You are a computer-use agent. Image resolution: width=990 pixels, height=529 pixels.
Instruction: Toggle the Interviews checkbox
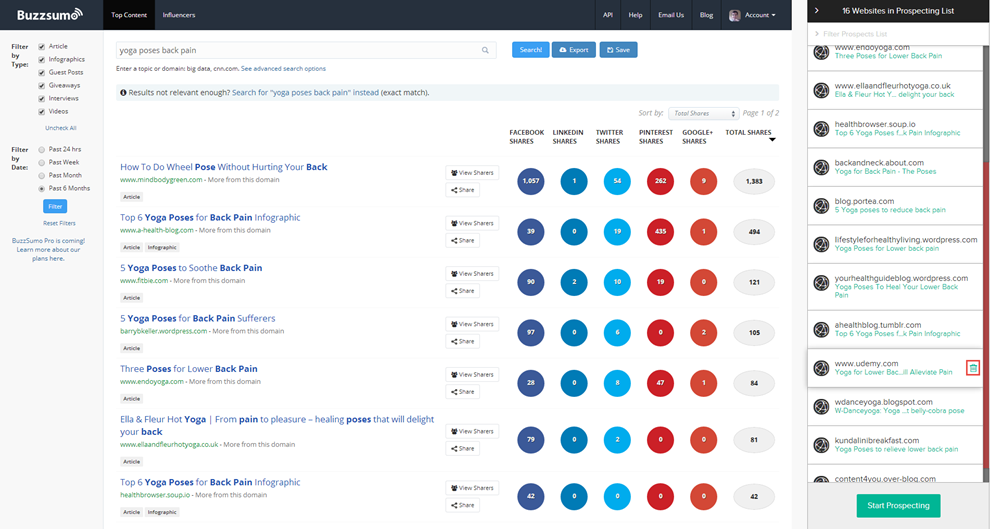point(42,98)
